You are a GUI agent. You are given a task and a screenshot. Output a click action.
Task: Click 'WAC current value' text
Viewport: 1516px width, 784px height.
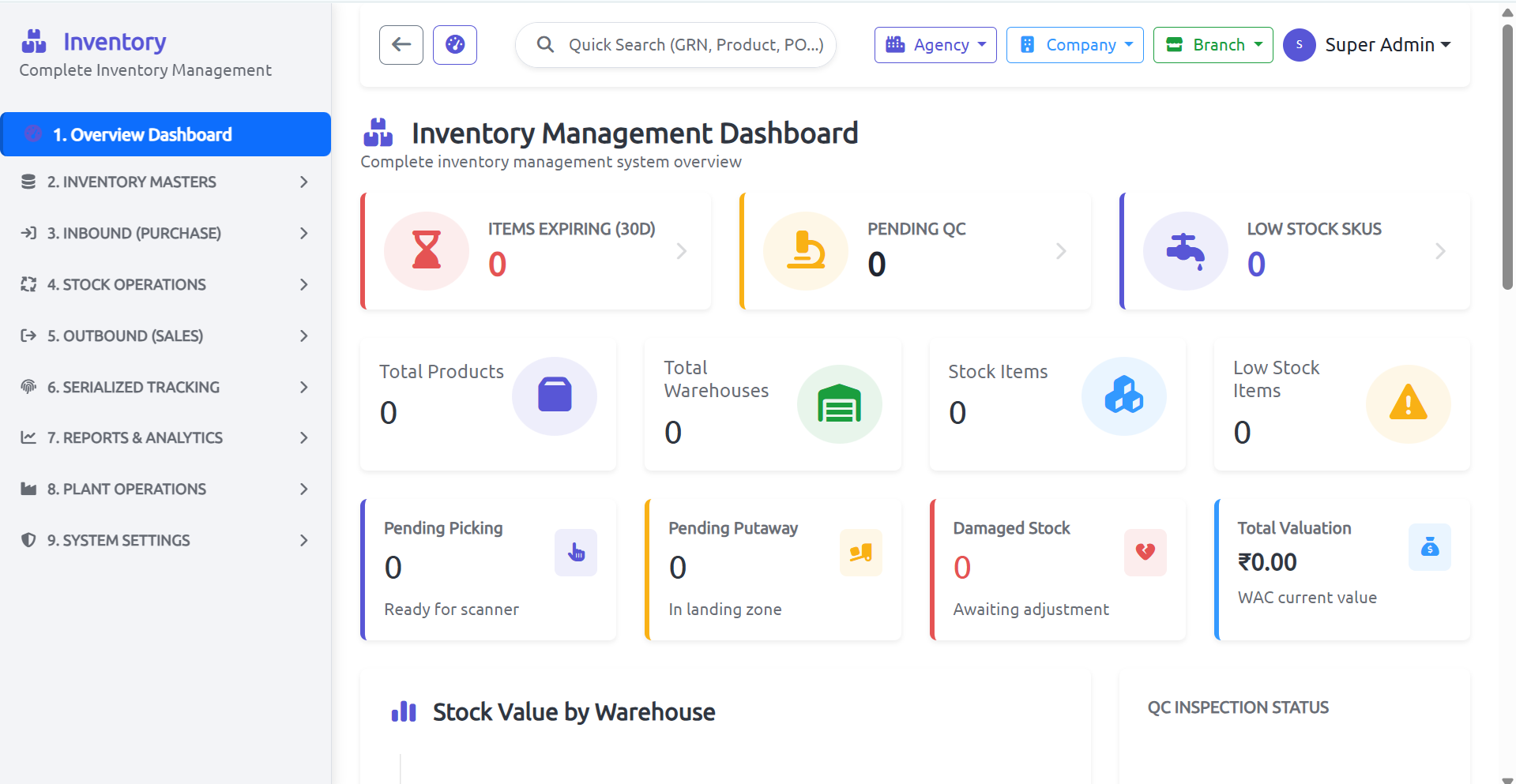[x=1307, y=598]
